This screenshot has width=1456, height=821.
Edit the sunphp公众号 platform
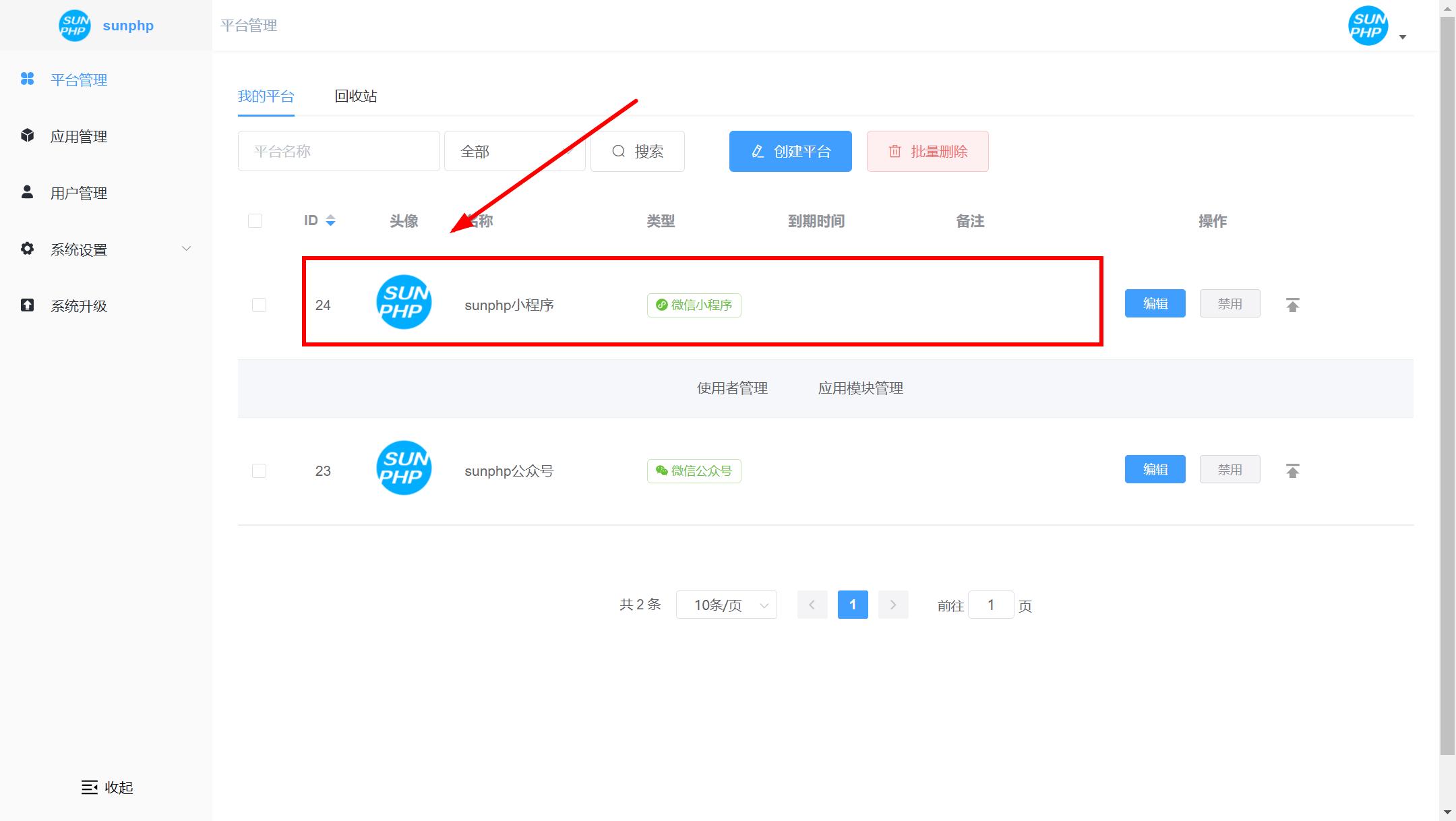coord(1155,469)
